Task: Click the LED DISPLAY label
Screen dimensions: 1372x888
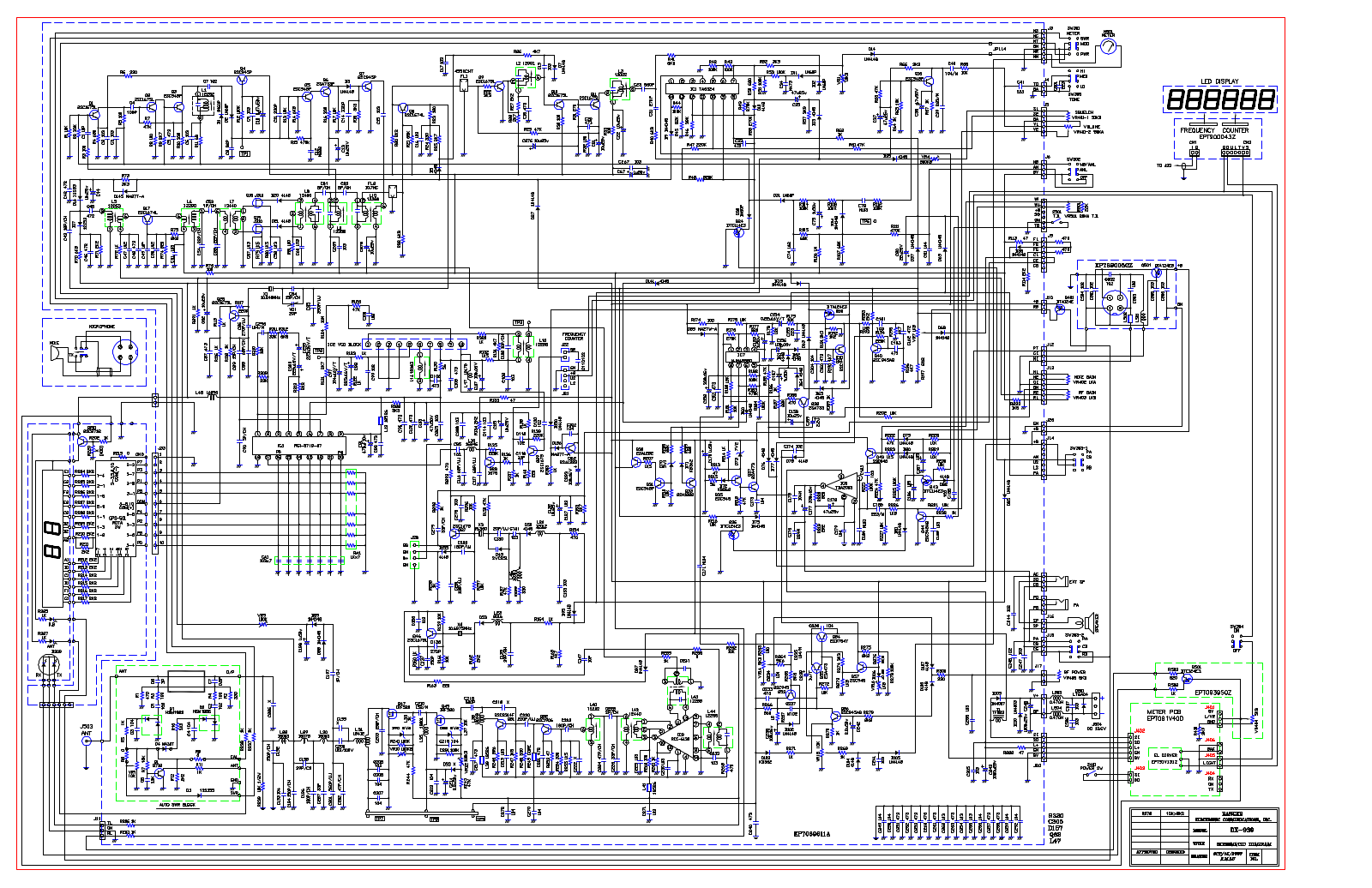Action: click(1219, 81)
